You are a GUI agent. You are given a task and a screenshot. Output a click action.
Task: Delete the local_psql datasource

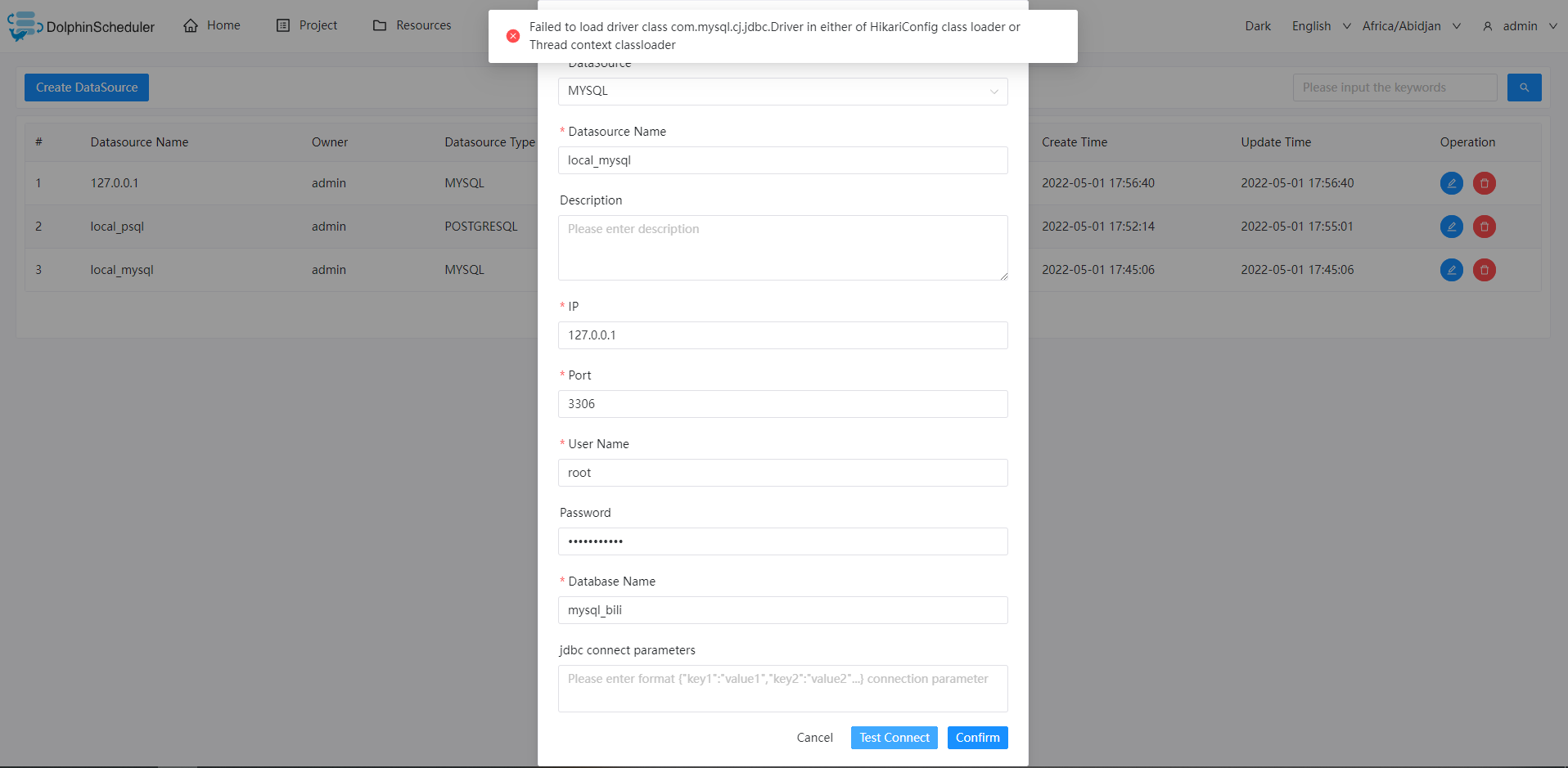coord(1484,227)
